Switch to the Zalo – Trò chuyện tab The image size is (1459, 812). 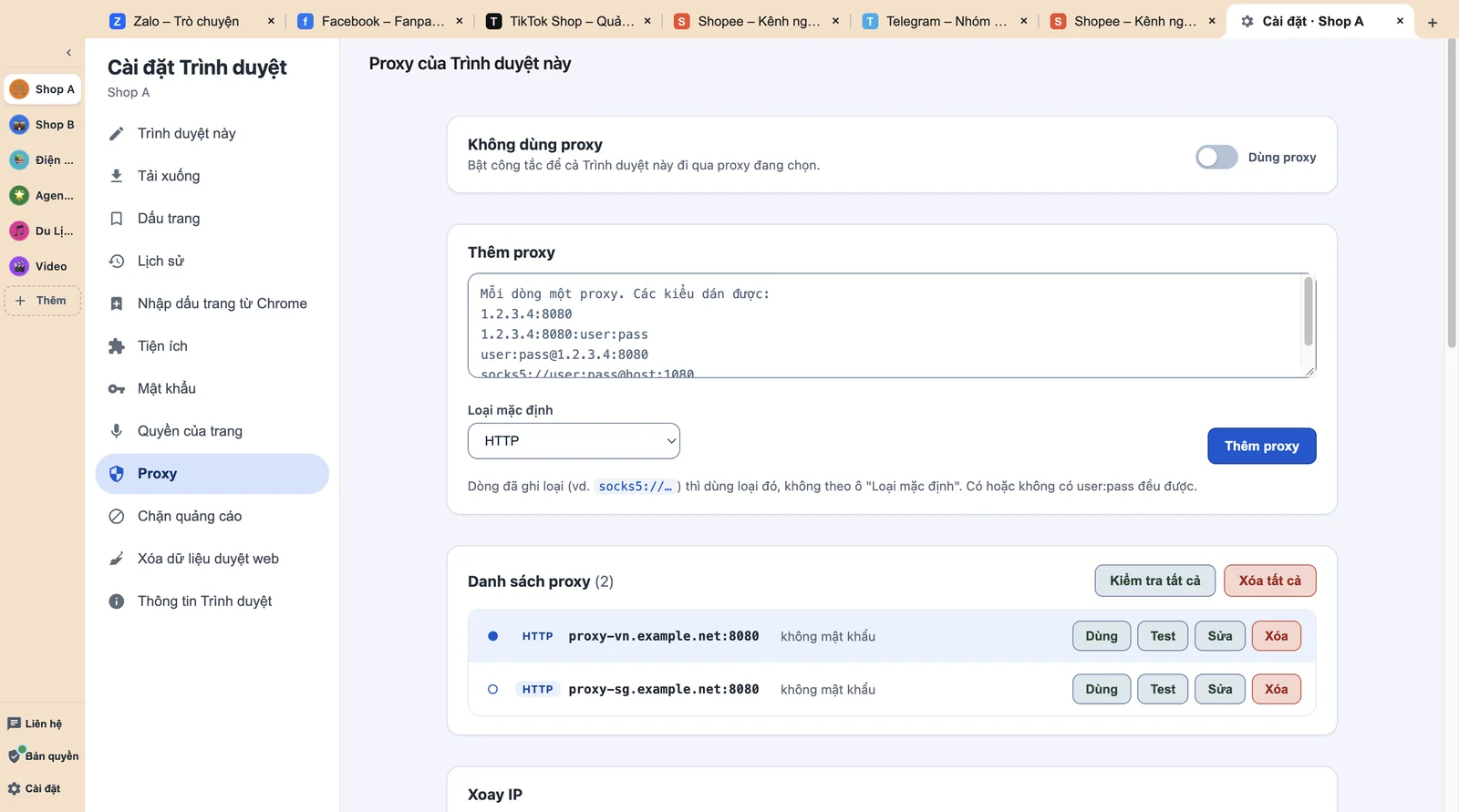pyautogui.click(x=192, y=21)
